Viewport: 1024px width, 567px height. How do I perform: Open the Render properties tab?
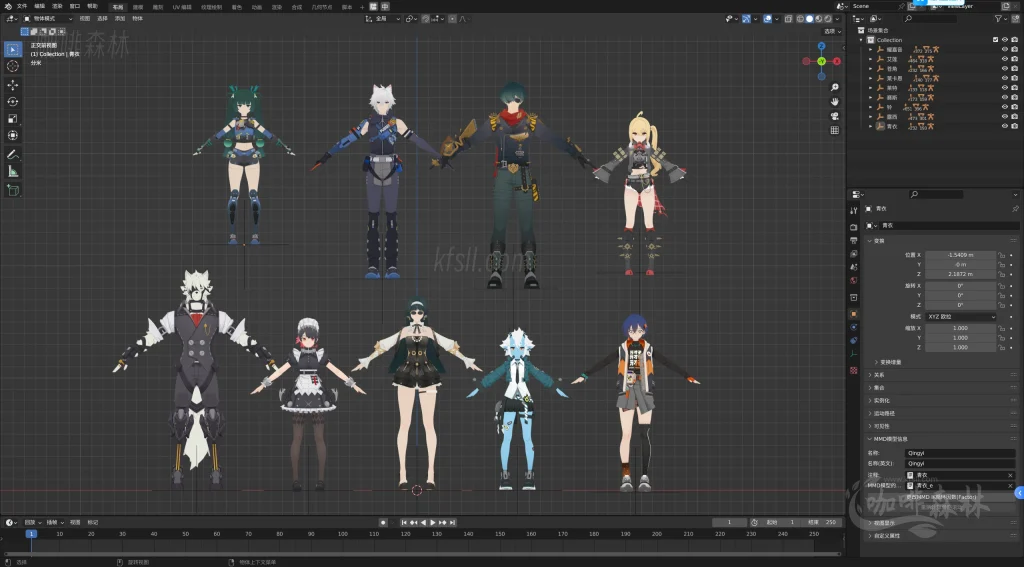pyautogui.click(x=854, y=227)
